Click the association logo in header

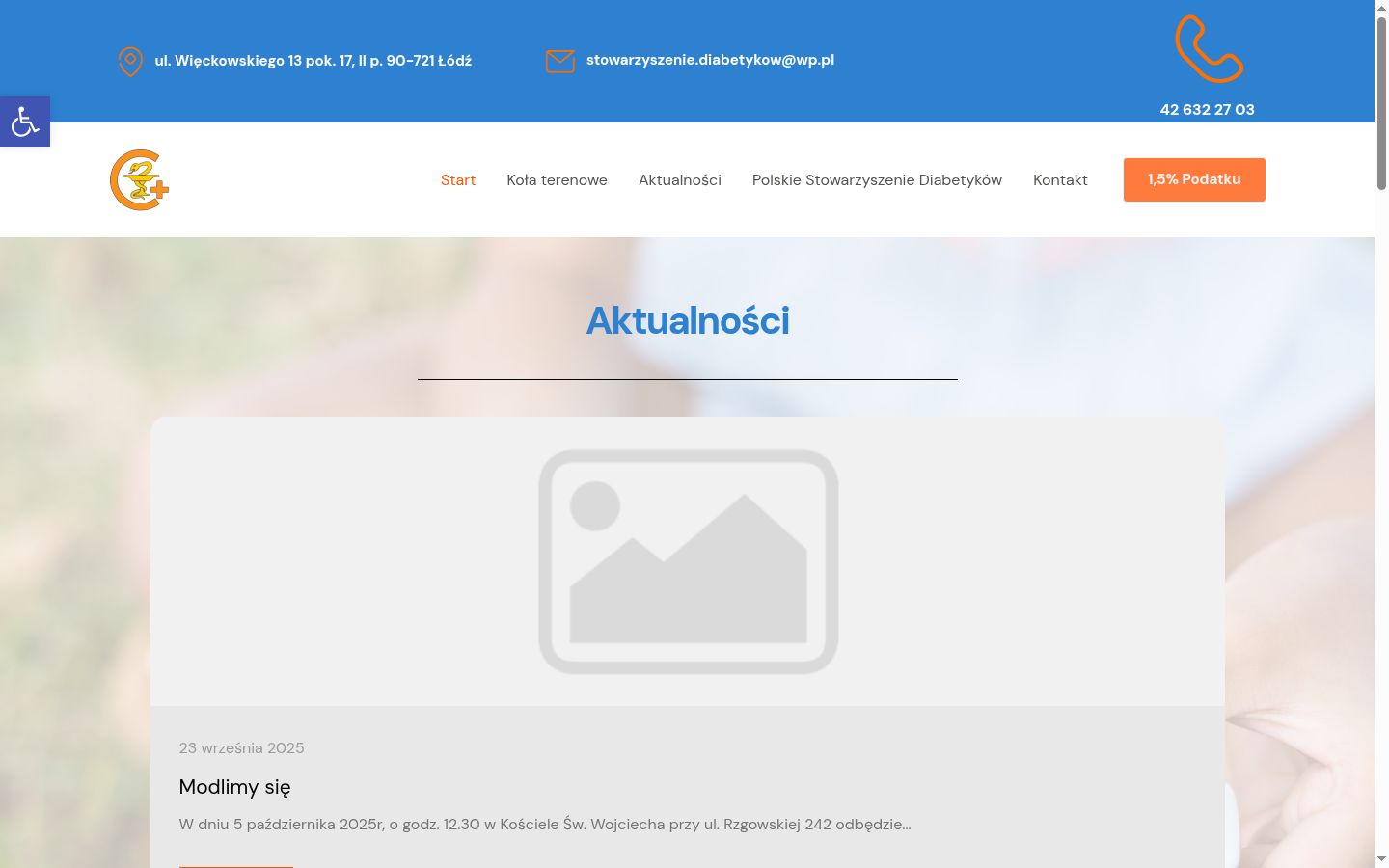[x=140, y=179]
